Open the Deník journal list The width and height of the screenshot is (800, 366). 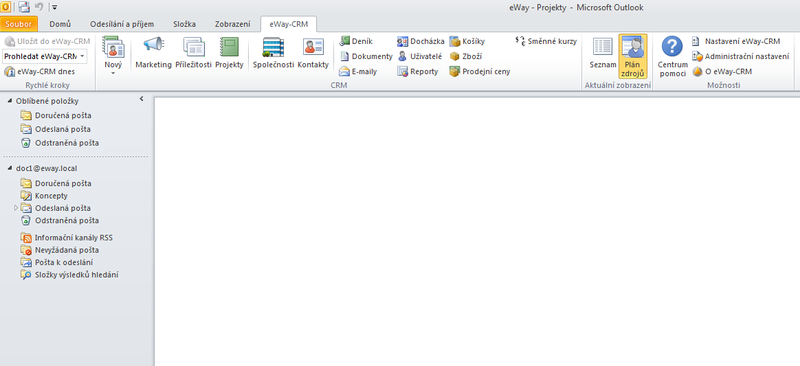click(356, 41)
